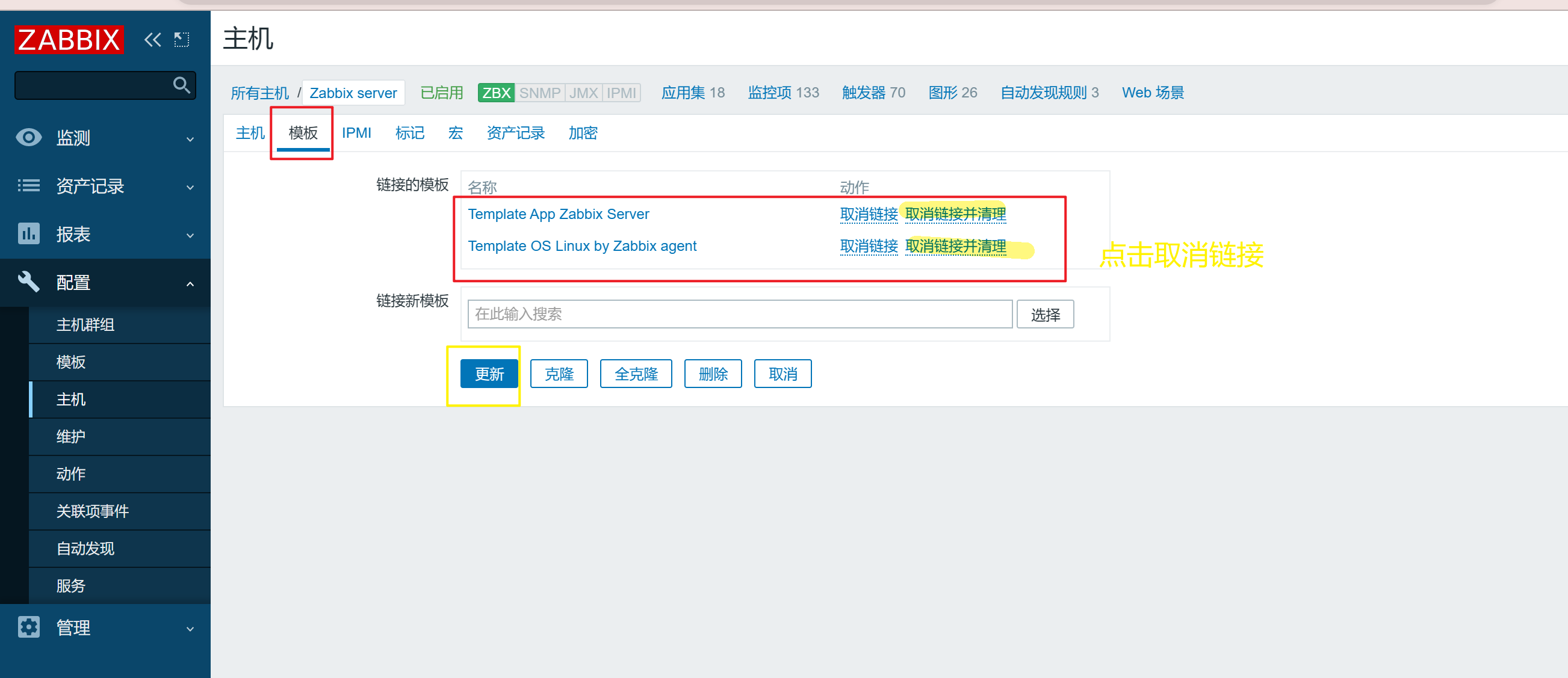
Task: Switch to the 模板 tab
Action: tap(303, 133)
